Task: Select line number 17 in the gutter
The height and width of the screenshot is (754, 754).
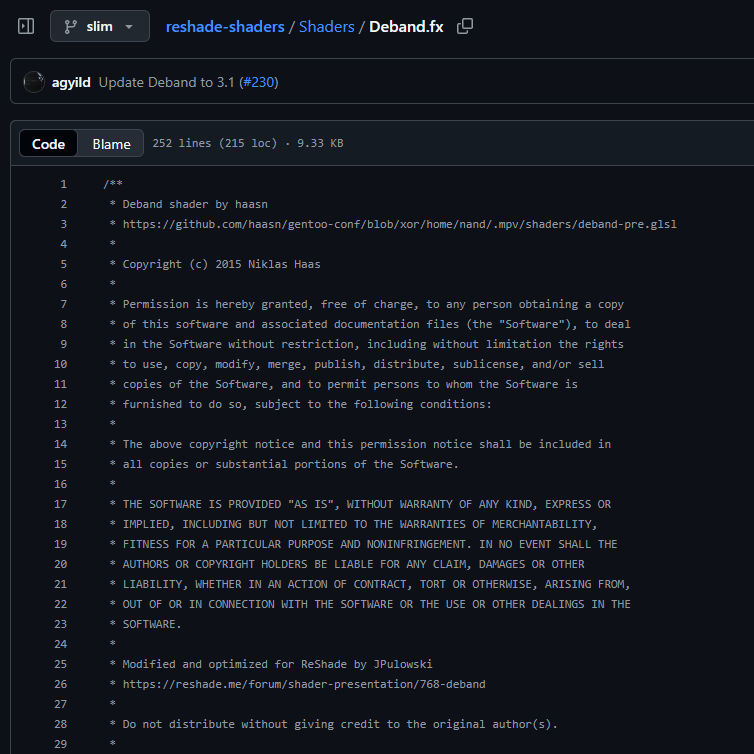Action: 60,504
